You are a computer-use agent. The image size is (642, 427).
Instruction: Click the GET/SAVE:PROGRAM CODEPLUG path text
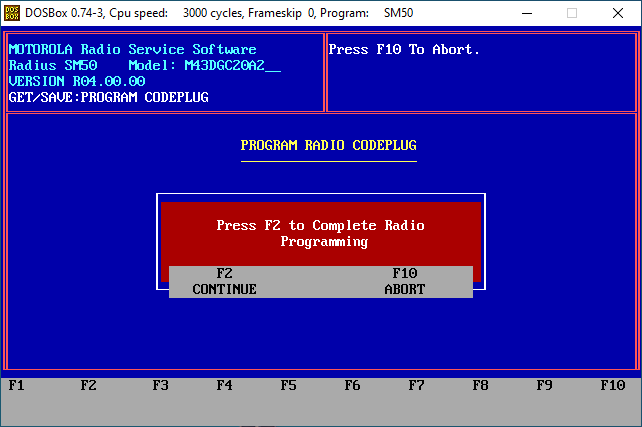[x=109, y=97]
